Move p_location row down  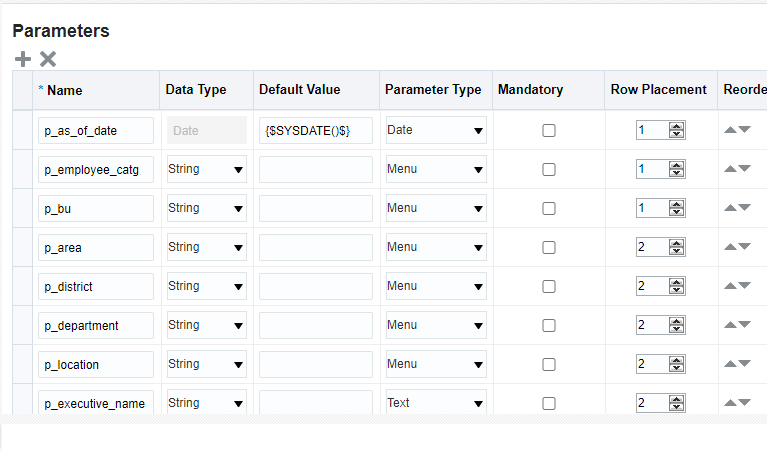click(744, 363)
